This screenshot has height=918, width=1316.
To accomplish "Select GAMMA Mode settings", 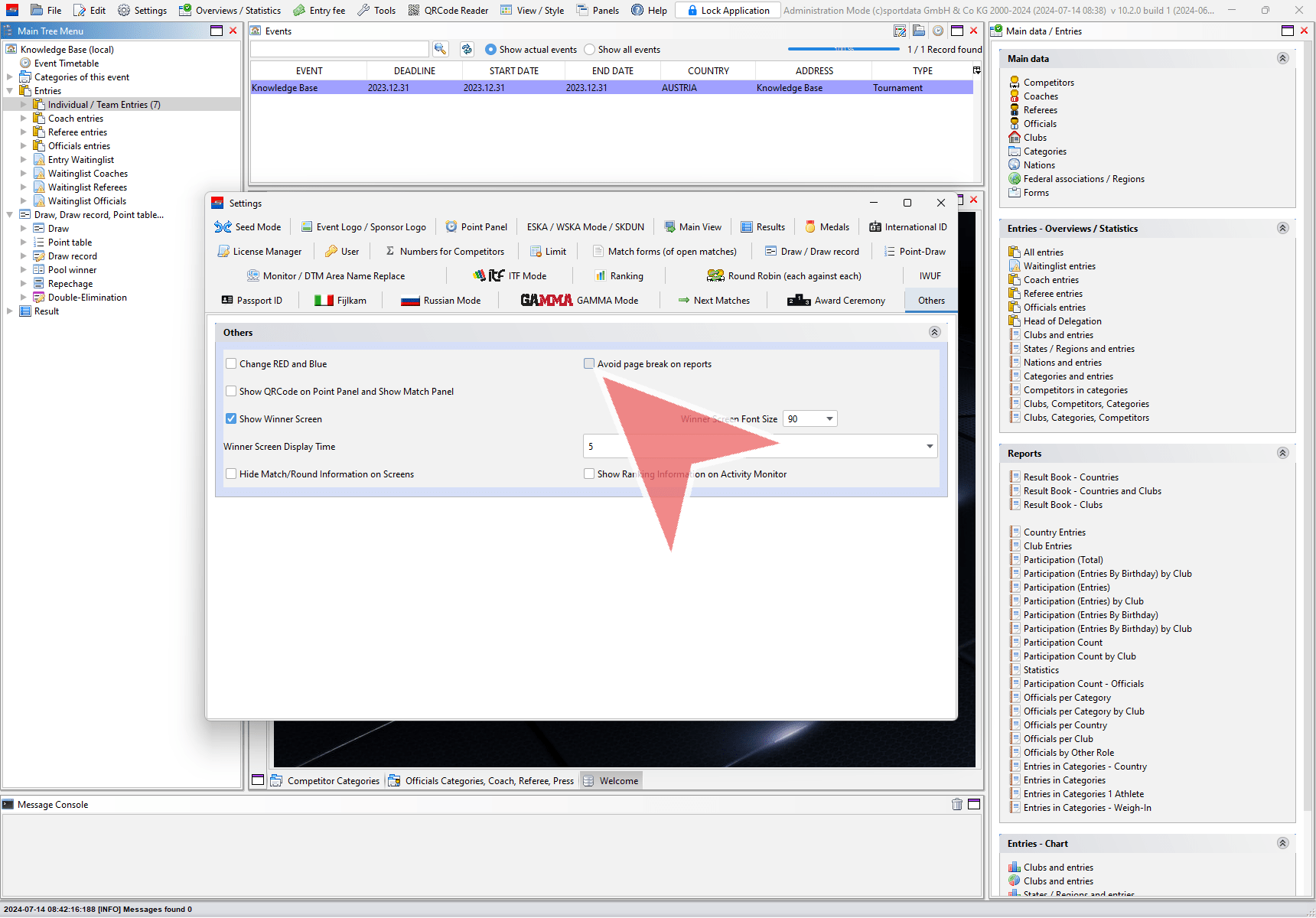I will point(579,301).
